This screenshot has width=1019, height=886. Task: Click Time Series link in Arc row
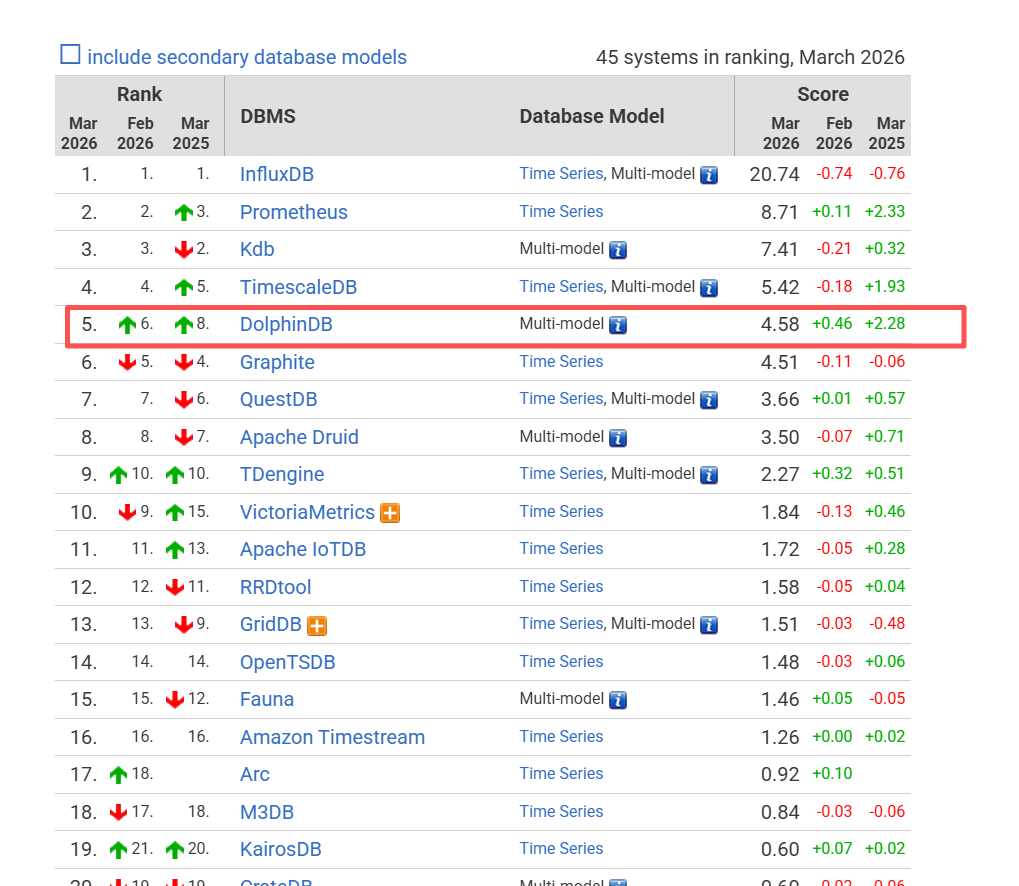(561, 774)
